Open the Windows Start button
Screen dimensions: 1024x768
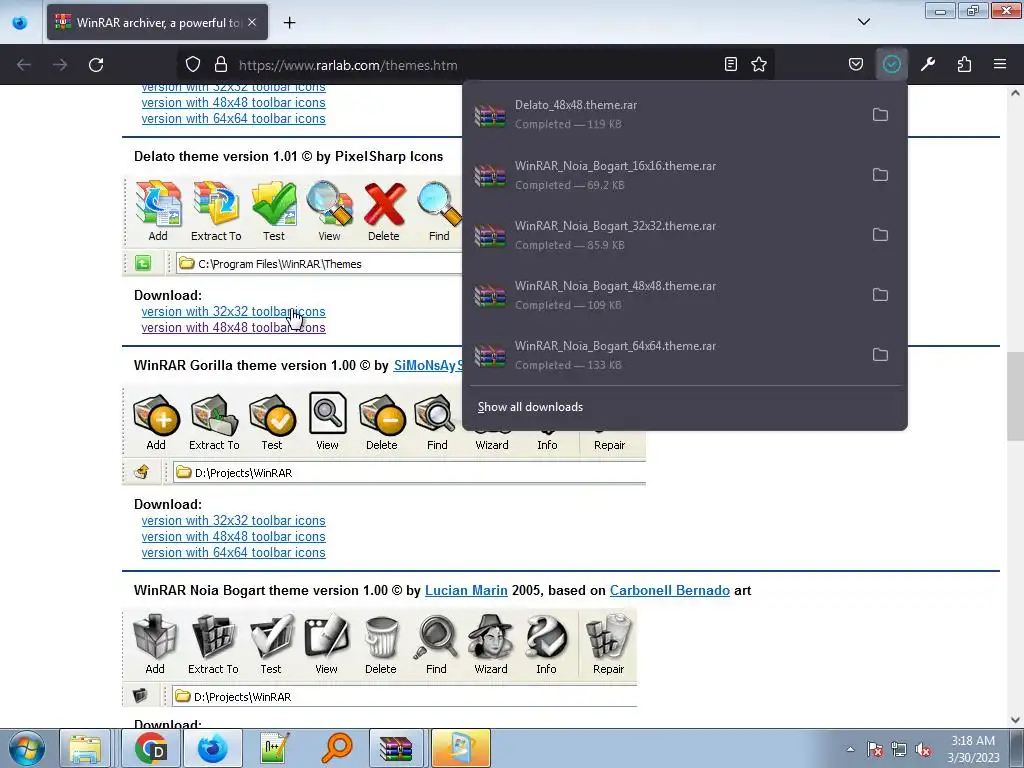point(27,748)
